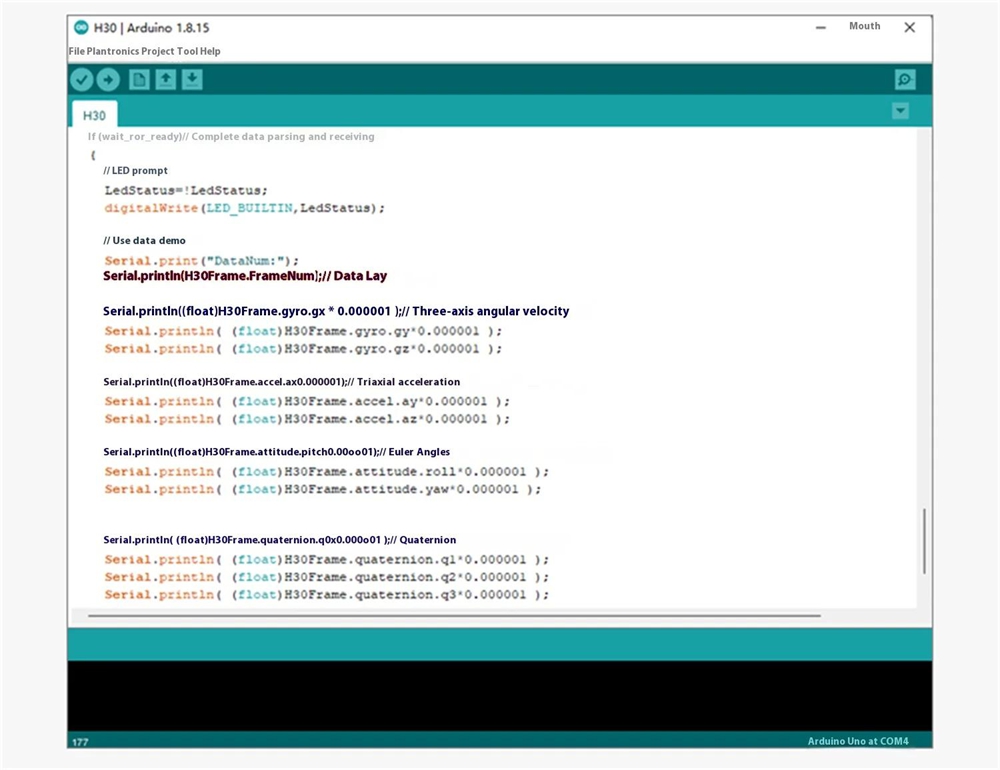Create a new sketch file
This screenshot has height=770, width=1000.
(x=139, y=80)
